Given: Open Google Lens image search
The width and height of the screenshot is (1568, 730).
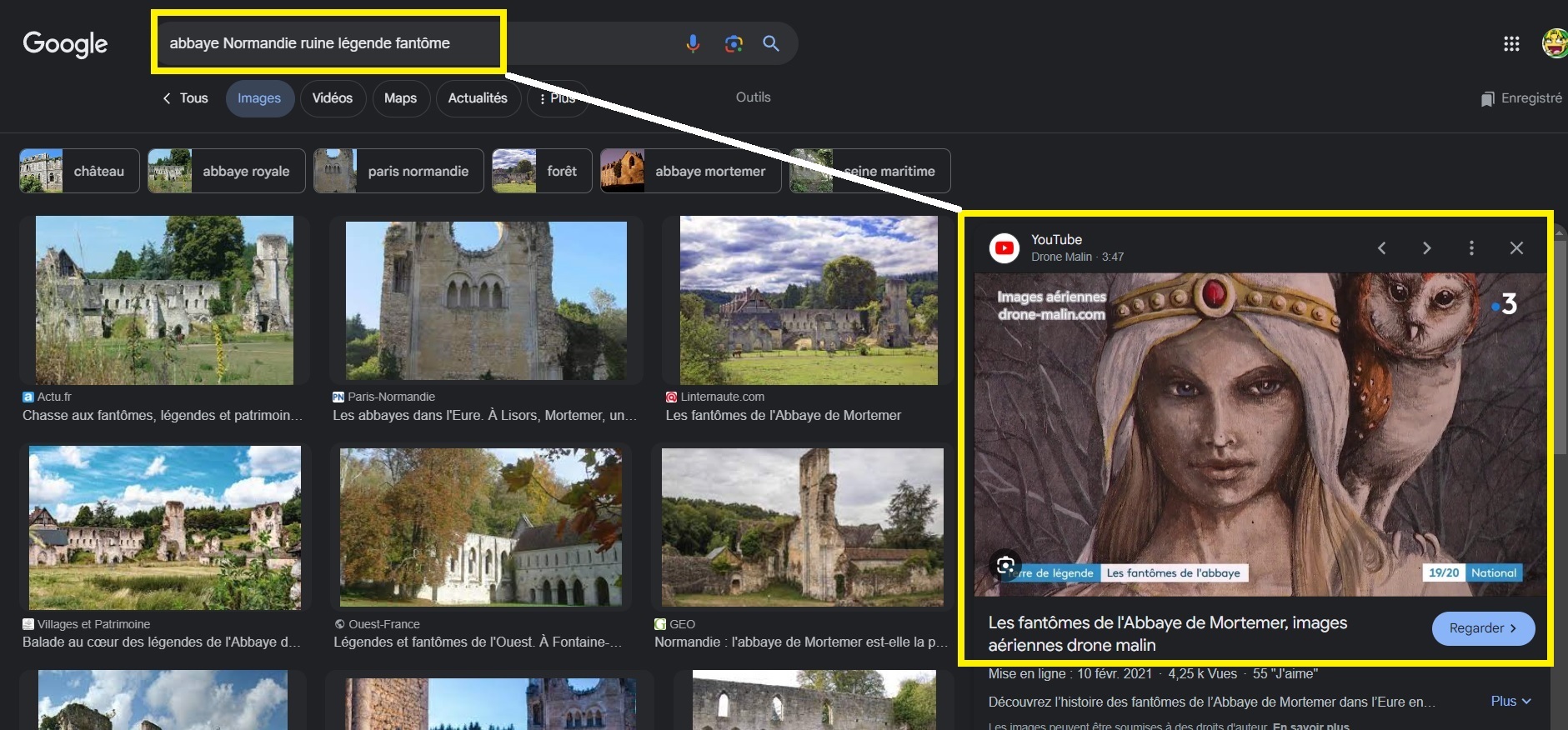Looking at the screenshot, I should 734,43.
